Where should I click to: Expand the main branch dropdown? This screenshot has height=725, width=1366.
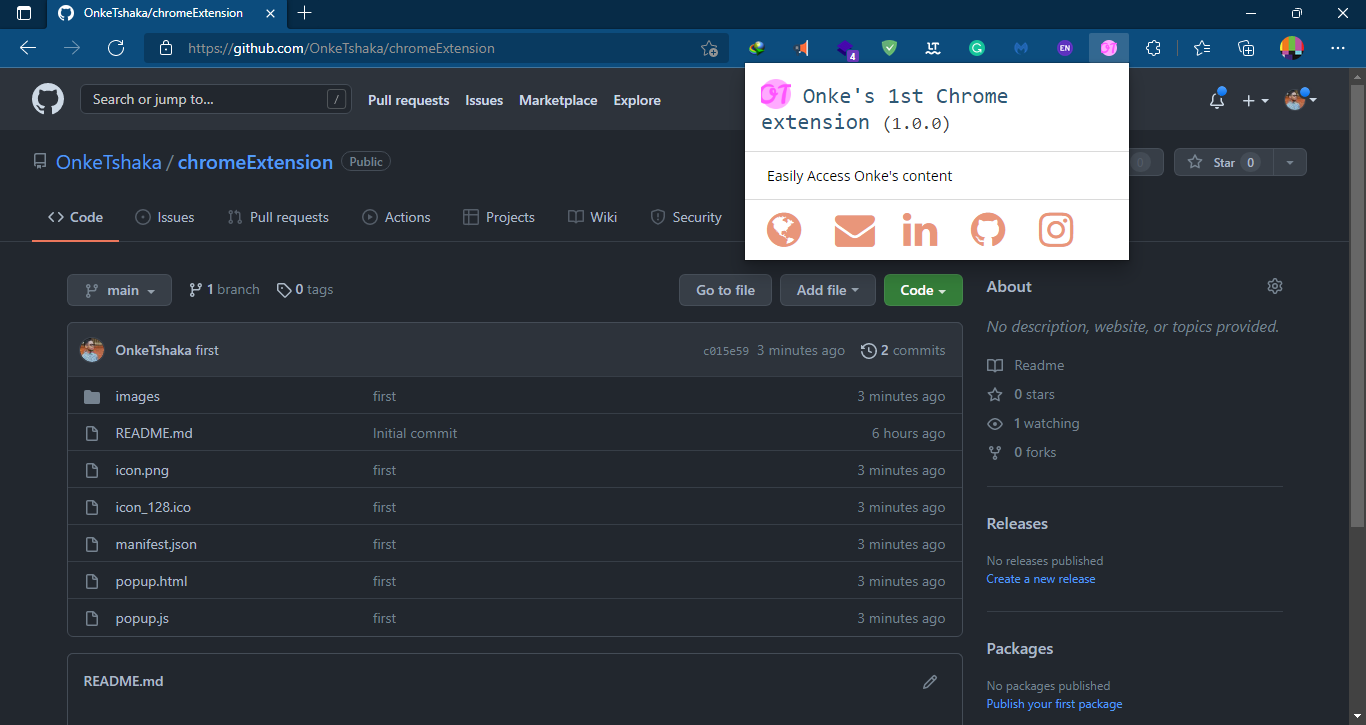(119, 290)
